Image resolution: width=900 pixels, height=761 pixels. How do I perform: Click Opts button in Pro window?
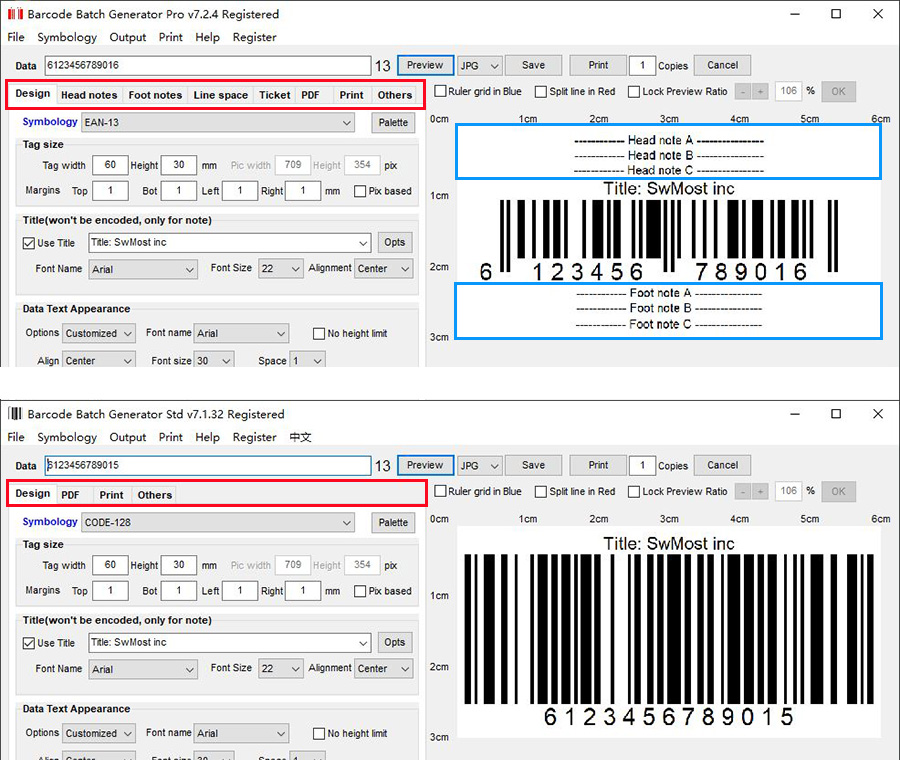[395, 242]
